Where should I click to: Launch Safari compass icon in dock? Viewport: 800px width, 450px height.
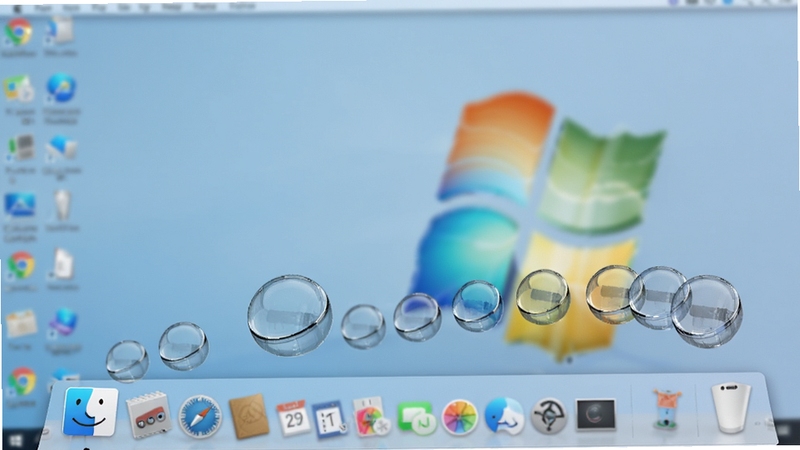(199, 416)
